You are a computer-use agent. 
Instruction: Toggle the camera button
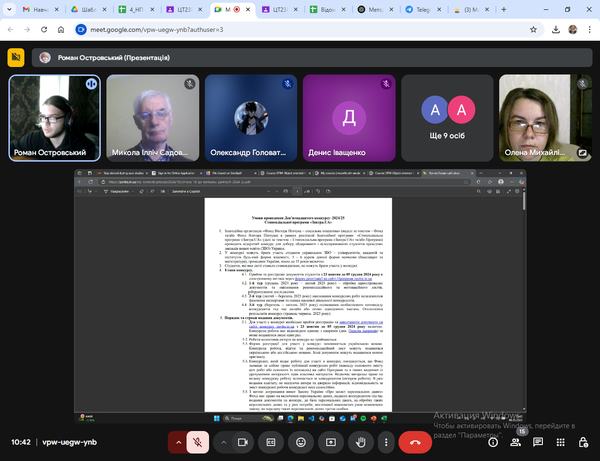[x=243, y=441]
